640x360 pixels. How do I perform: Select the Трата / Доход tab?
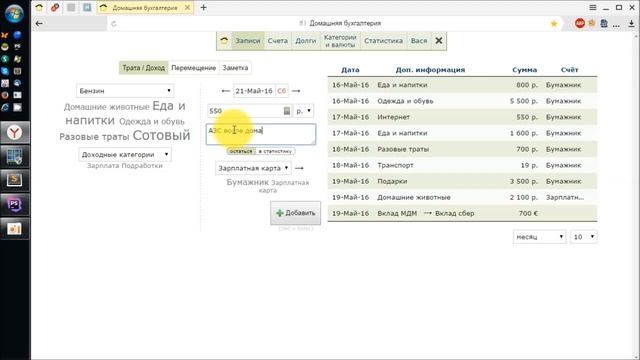click(x=143, y=68)
